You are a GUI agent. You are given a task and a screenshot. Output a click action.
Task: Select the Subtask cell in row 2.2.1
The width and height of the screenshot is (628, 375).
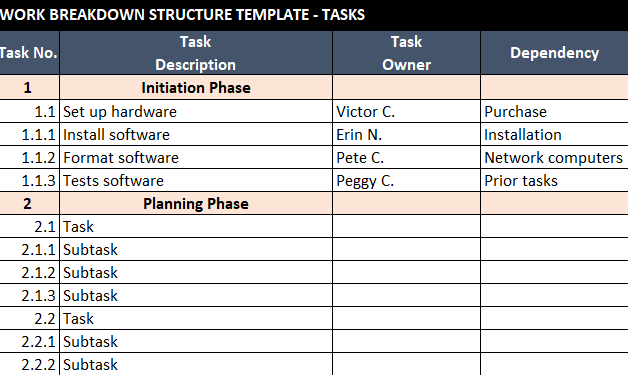[x=196, y=342]
